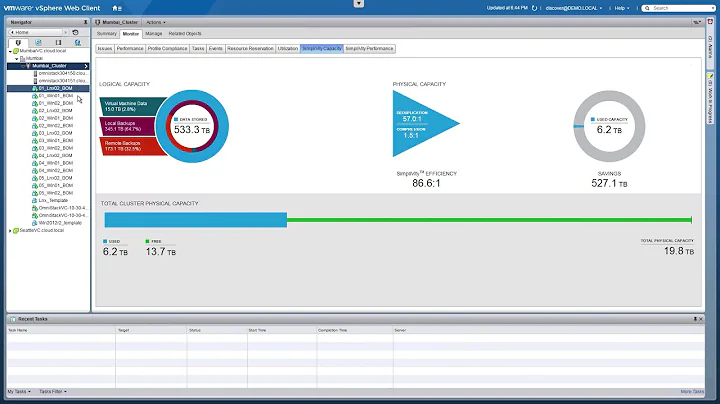Open the Help dropdown menu
720x404 pixels.
tap(622, 8)
